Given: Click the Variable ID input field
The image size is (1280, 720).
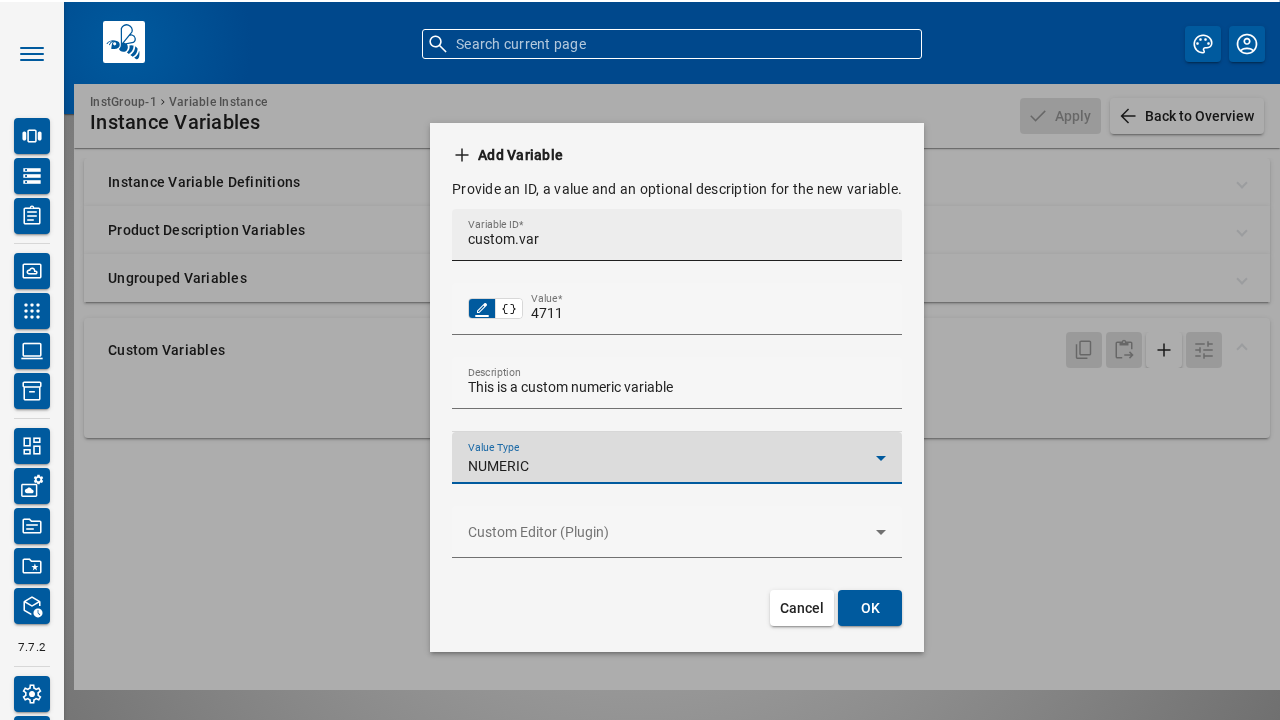Looking at the screenshot, I should (x=676, y=239).
